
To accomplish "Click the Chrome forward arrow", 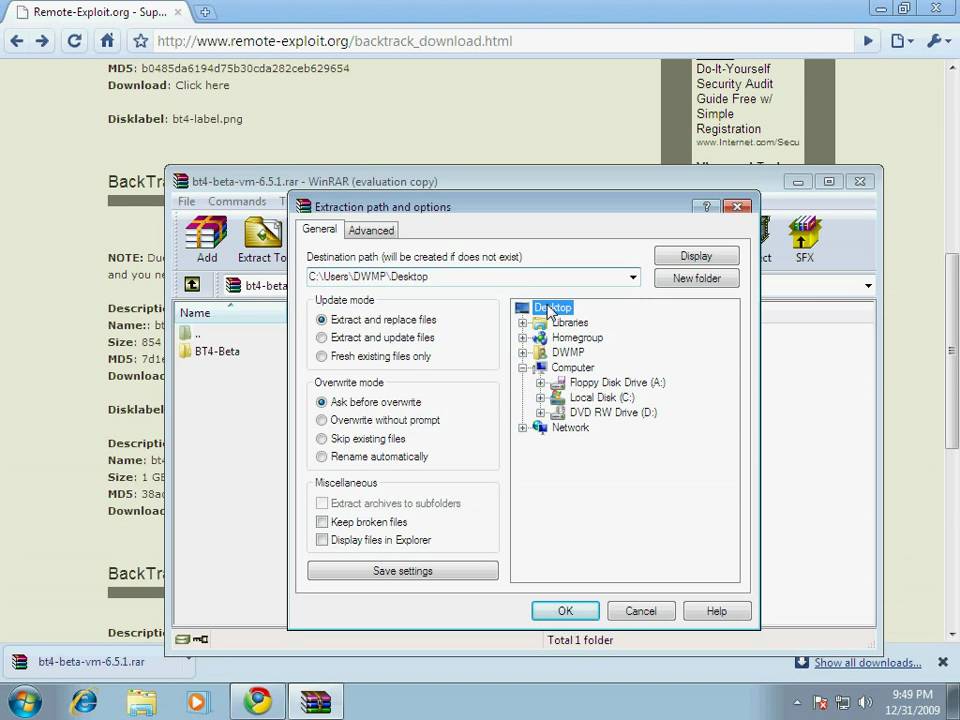I will [42, 41].
